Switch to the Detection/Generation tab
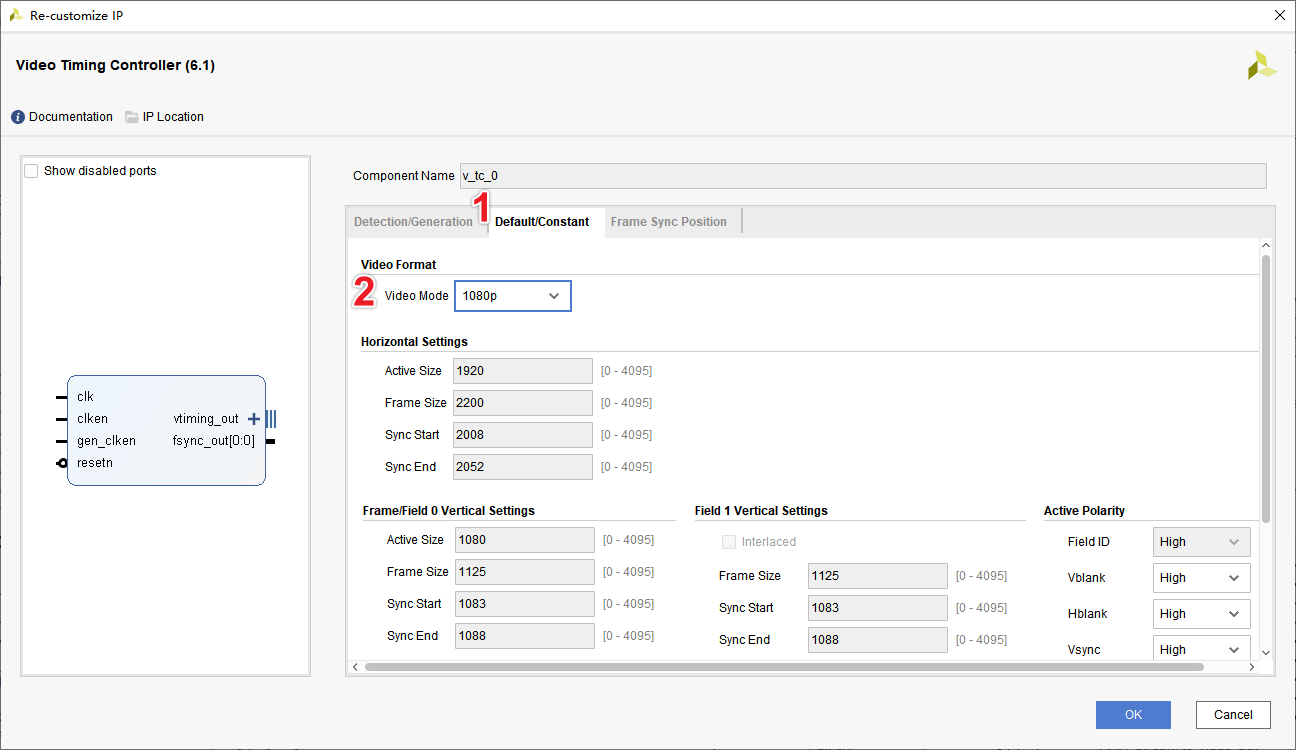The width and height of the screenshot is (1296, 750). (413, 222)
